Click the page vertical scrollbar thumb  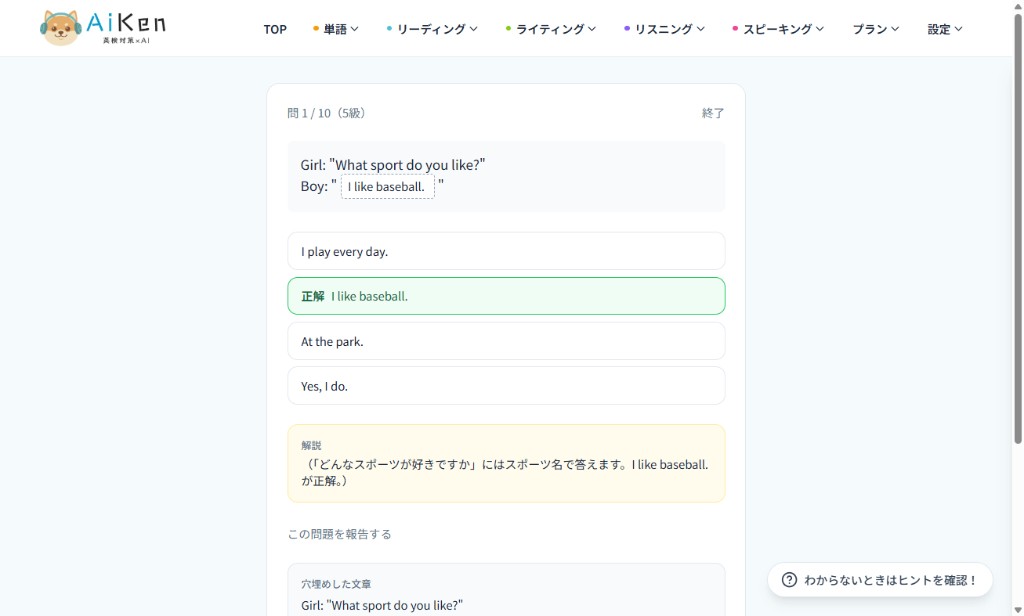1017,229
